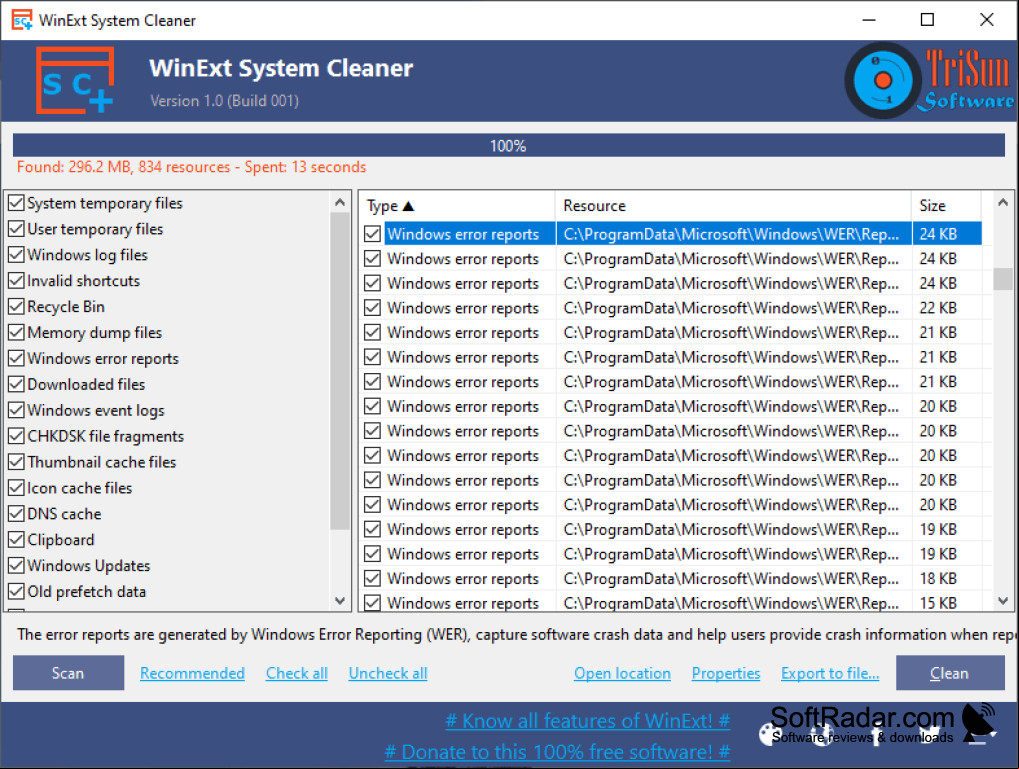Image resolution: width=1019 pixels, height=769 pixels.
Task: Select the 22 KB row resource path
Action: [731, 308]
